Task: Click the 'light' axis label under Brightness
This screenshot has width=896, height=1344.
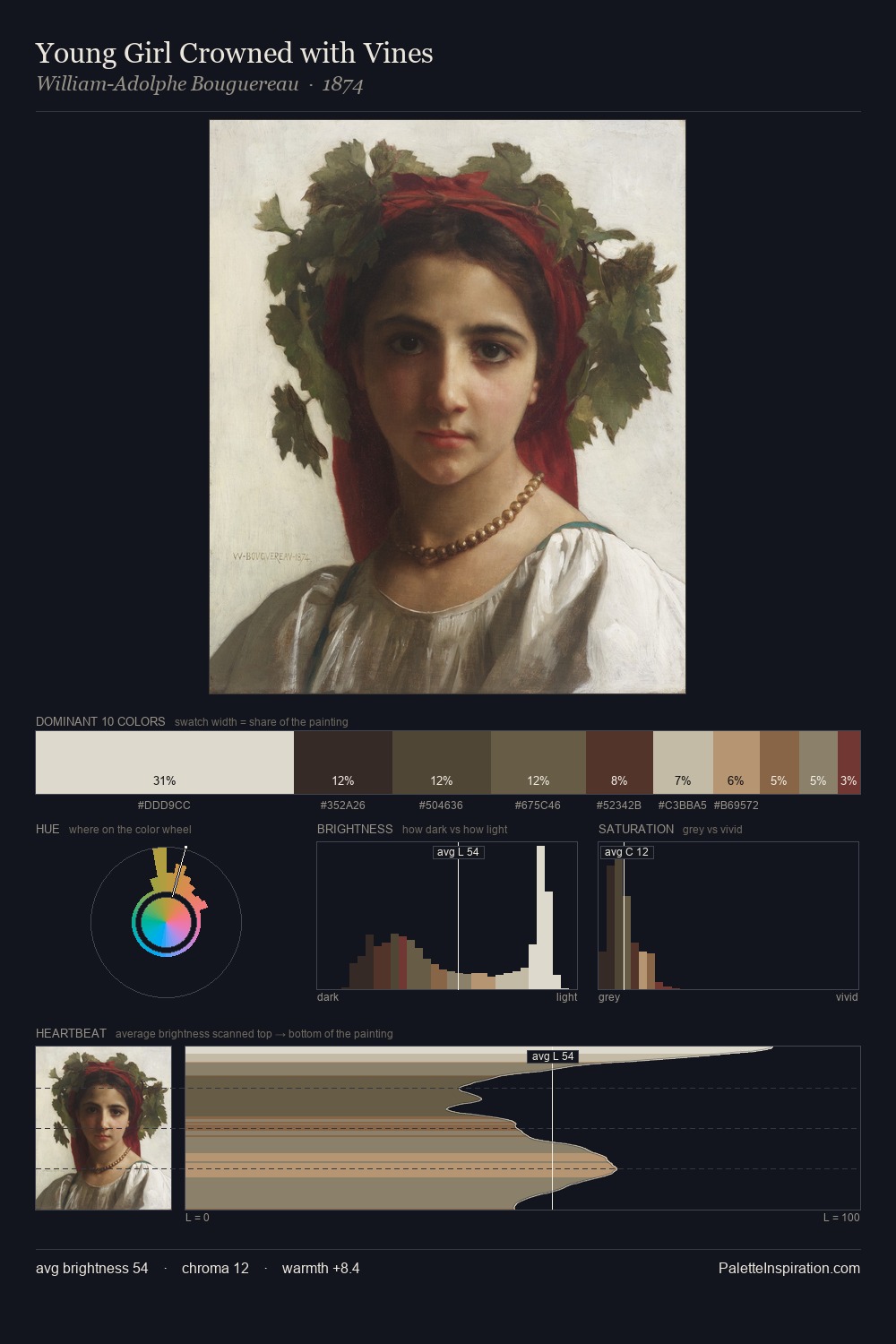Action: coord(566,997)
